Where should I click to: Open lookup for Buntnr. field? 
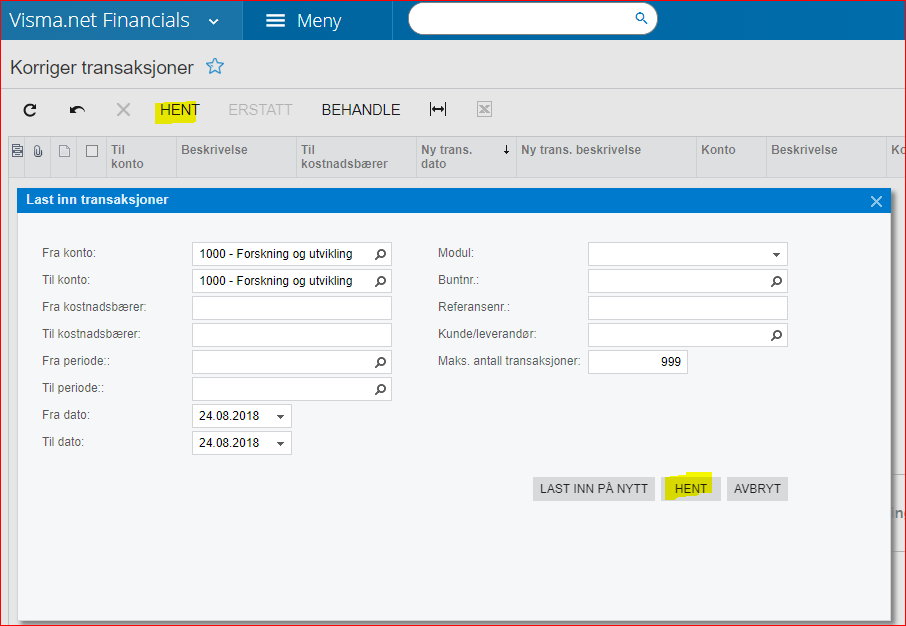point(776,281)
